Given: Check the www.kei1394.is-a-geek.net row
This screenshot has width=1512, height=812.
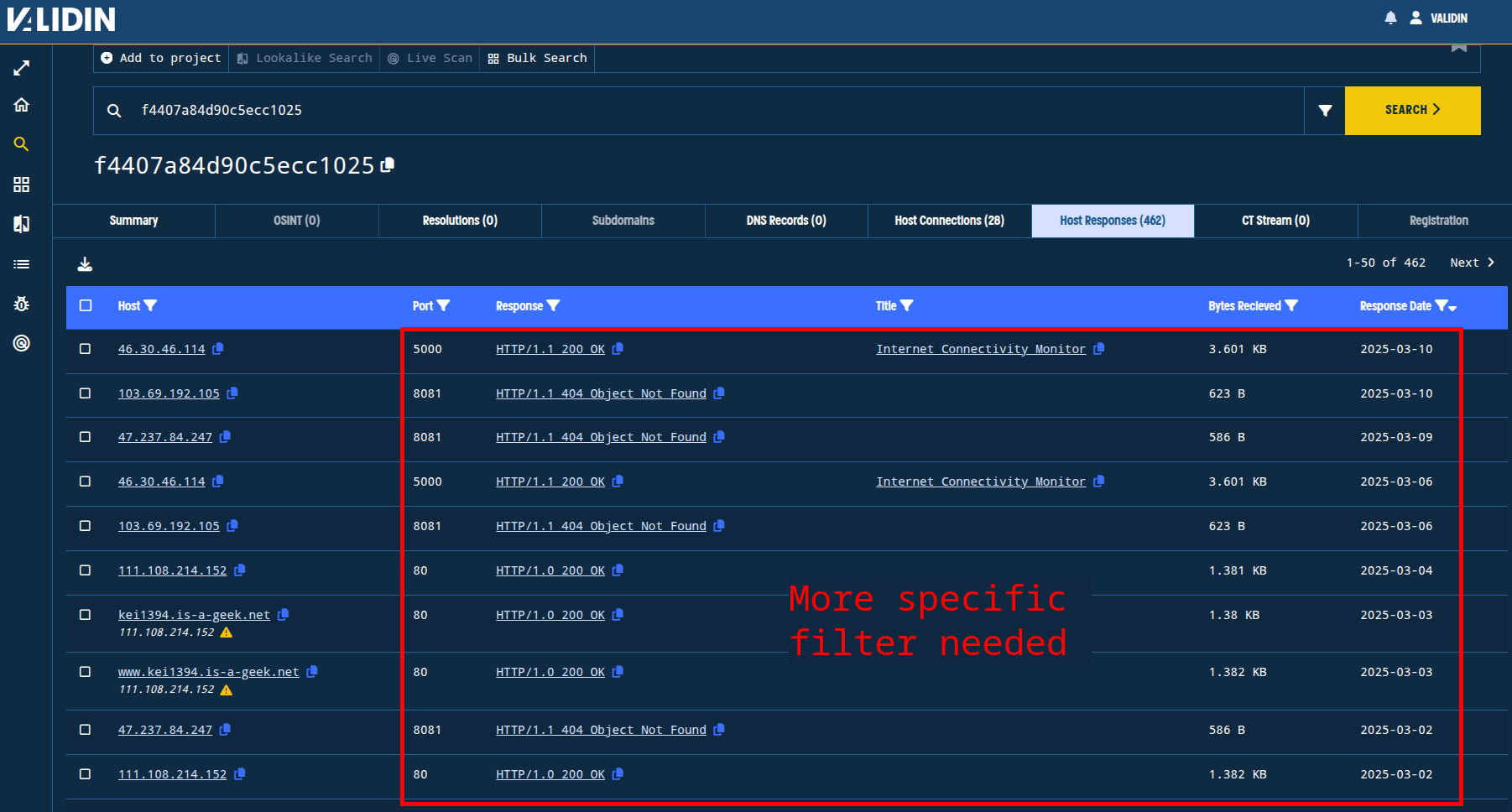Looking at the screenshot, I should tap(85, 672).
